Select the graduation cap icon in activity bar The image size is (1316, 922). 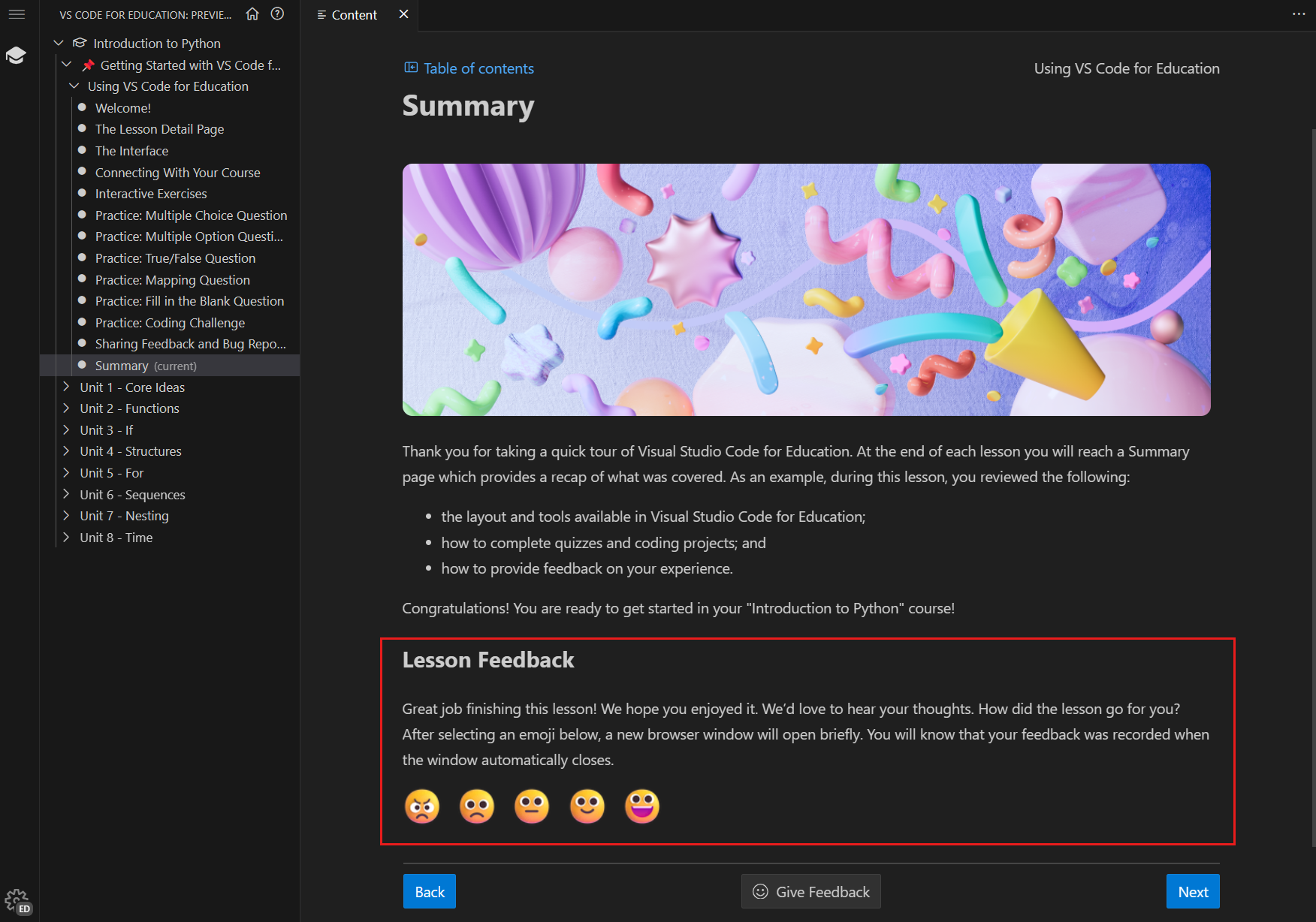coord(17,54)
